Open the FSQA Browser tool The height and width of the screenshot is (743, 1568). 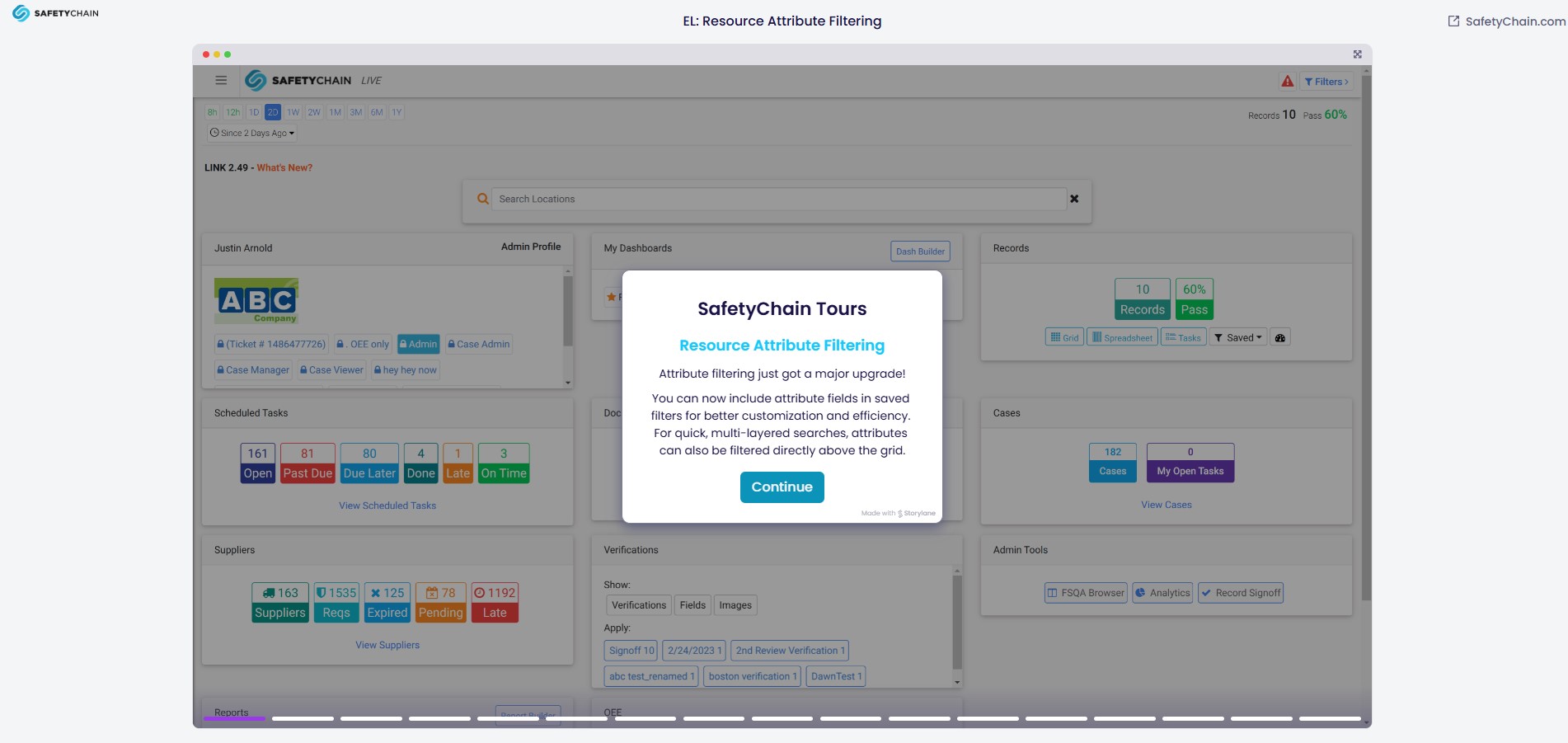click(1085, 593)
